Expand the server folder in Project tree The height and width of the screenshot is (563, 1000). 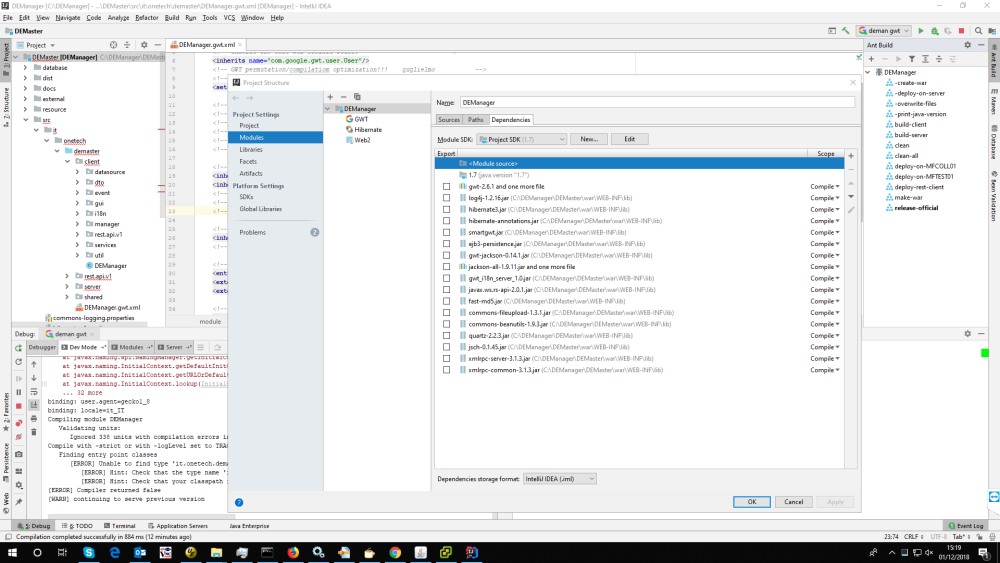[67, 287]
